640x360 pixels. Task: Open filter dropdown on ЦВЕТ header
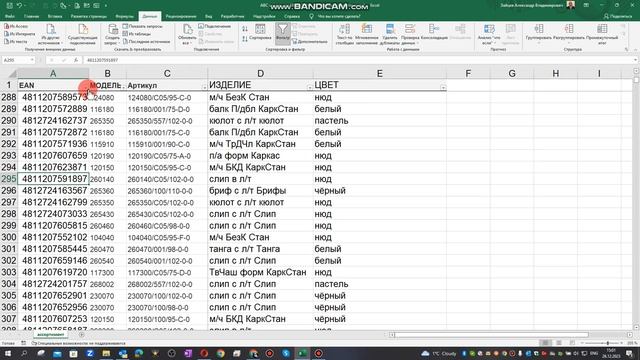click(443, 87)
